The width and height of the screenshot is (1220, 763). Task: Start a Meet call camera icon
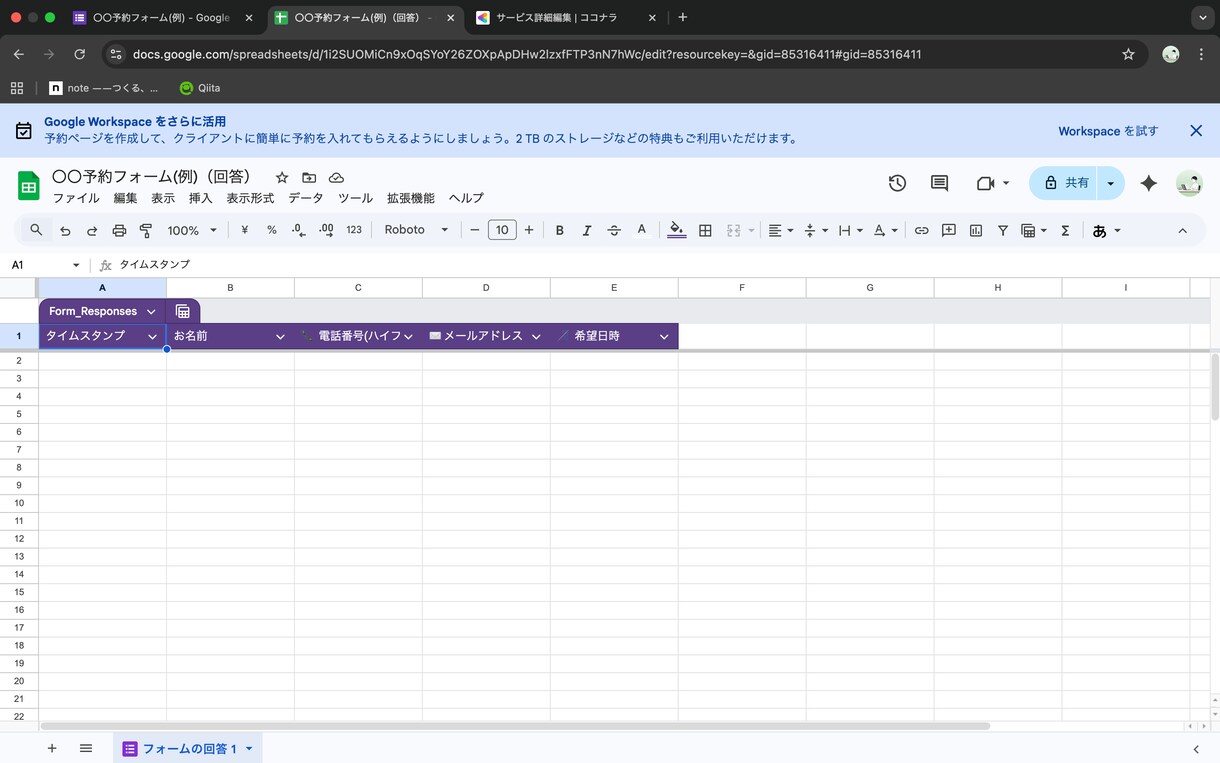985,183
